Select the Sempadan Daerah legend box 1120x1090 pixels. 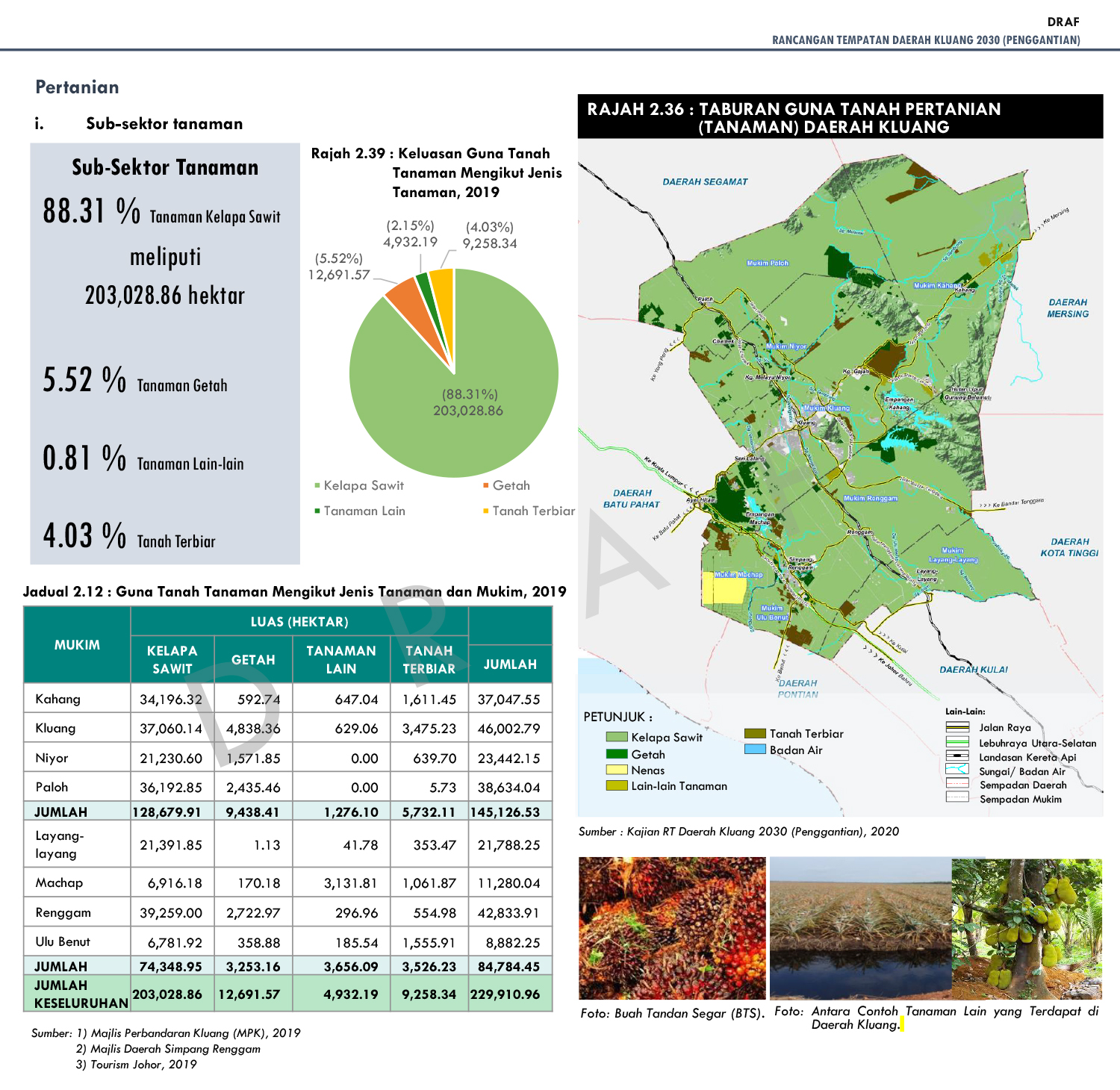point(956,784)
